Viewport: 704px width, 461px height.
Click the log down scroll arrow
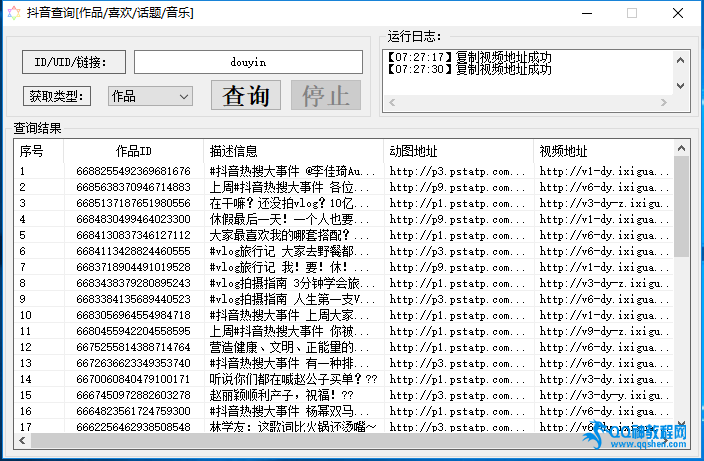[x=681, y=86]
